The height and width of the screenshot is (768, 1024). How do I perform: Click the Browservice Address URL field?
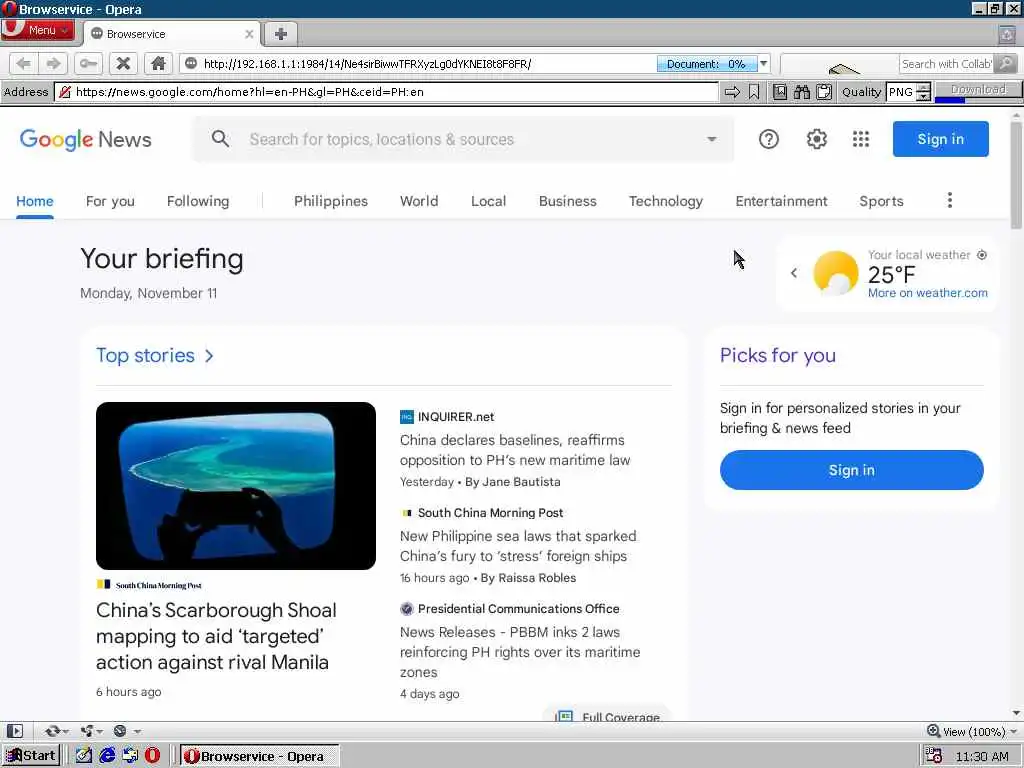click(387, 92)
